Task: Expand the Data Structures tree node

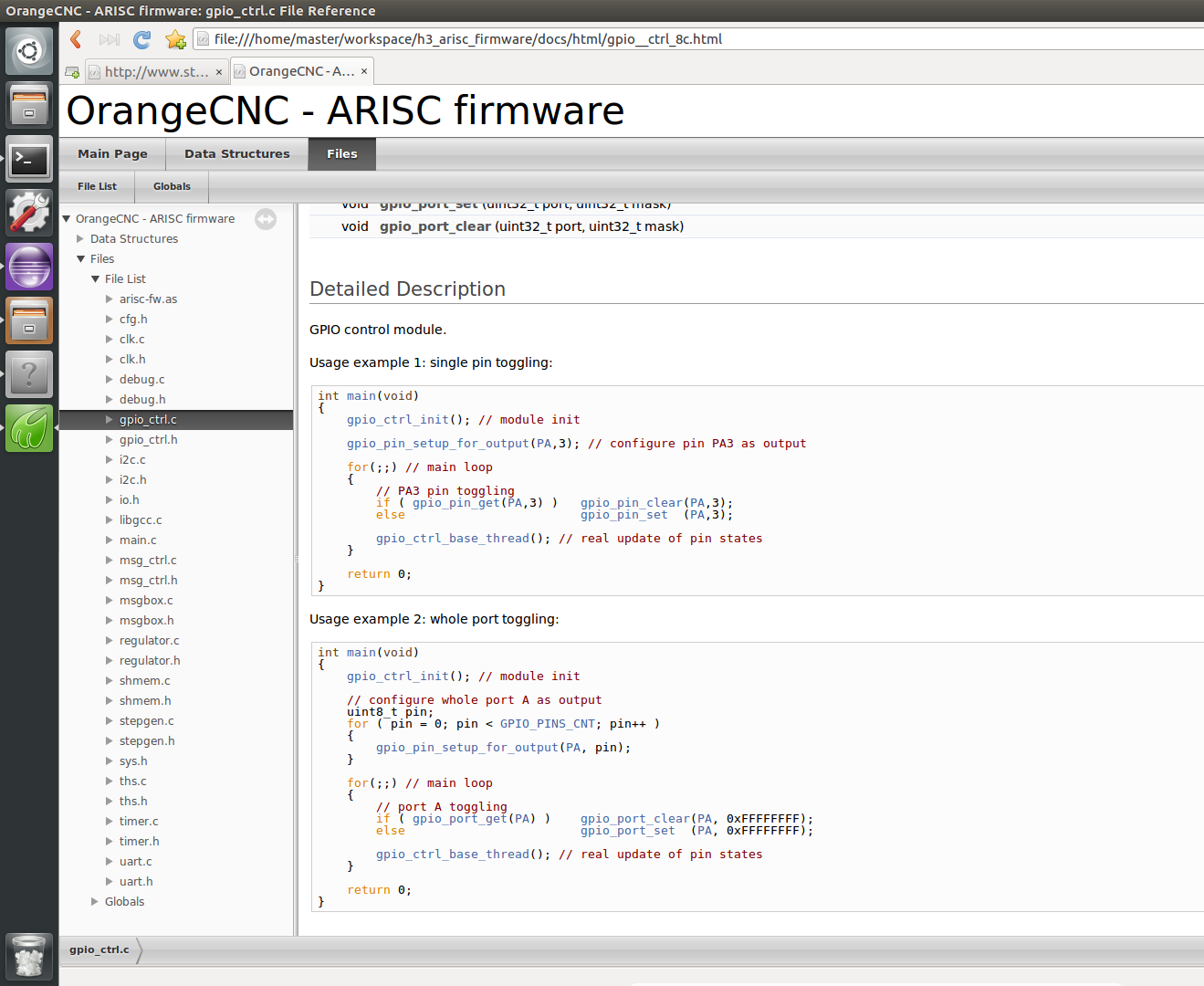Action: [81, 239]
